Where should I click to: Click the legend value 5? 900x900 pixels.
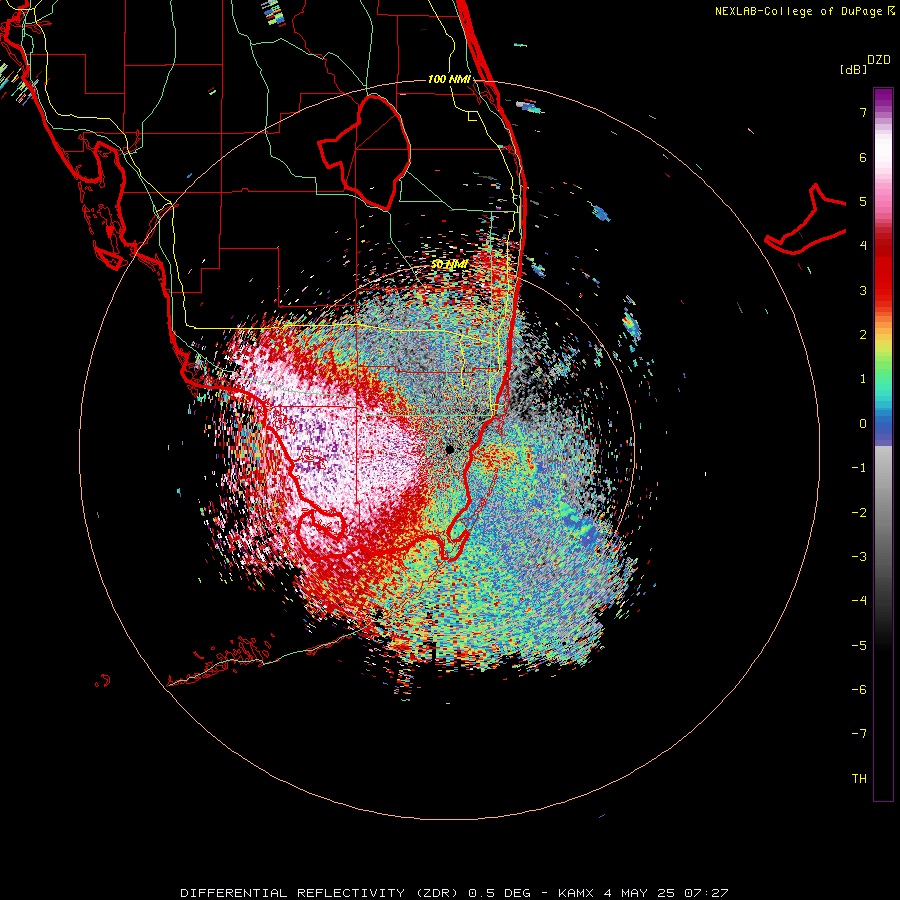863,201
